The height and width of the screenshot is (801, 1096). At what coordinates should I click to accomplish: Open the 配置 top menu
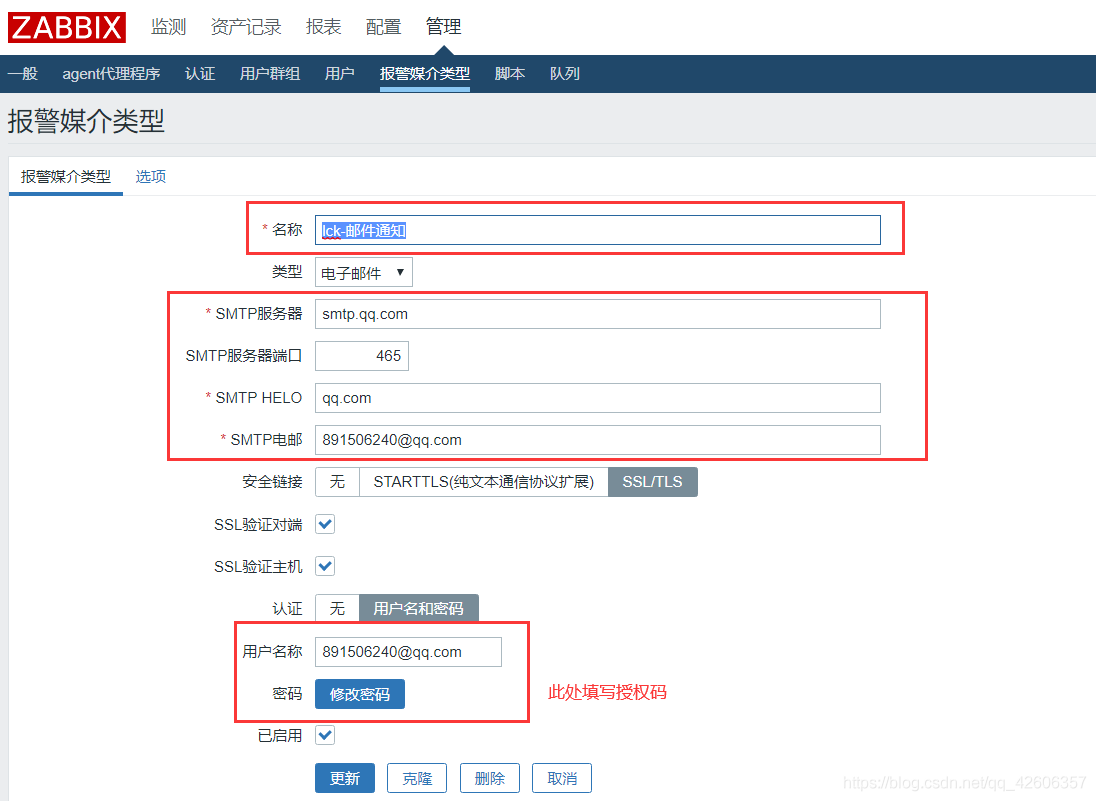tap(383, 27)
